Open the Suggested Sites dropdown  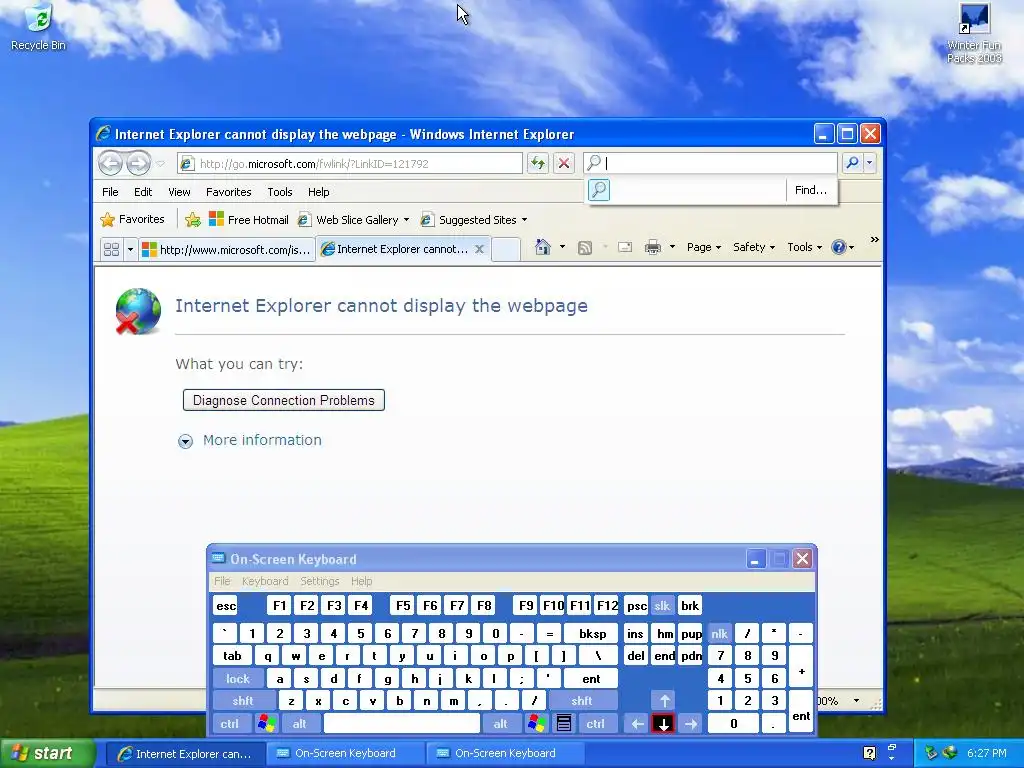pyautogui.click(x=524, y=220)
